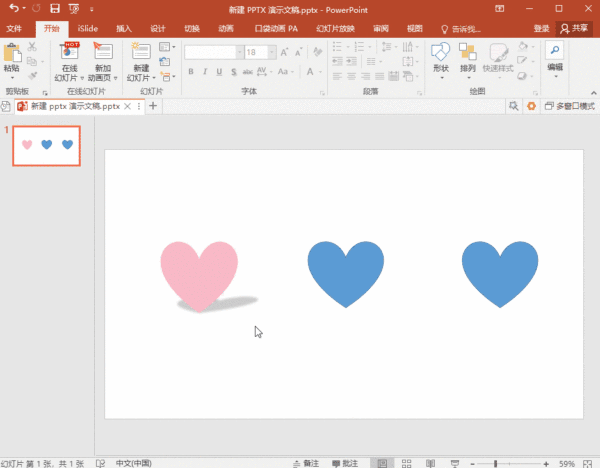The height and width of the screenshot is (468, 600).
Task: Toggle 多窗口模式 multi-window mode
Action: [x=570, y=106]
